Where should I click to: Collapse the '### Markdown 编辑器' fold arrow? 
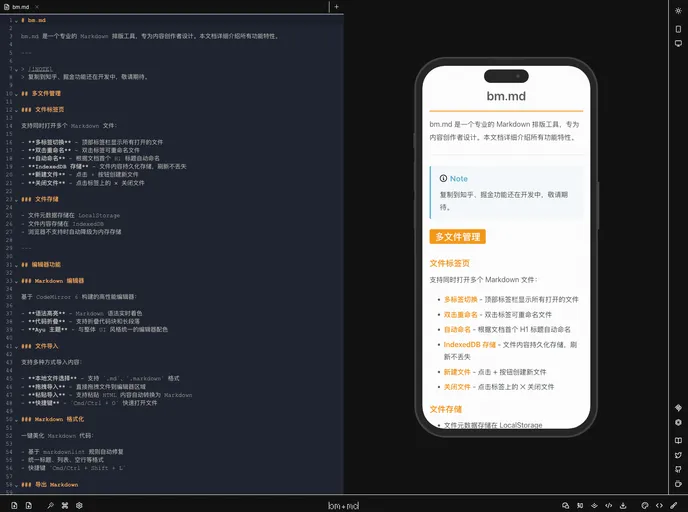tap(16, 281)
